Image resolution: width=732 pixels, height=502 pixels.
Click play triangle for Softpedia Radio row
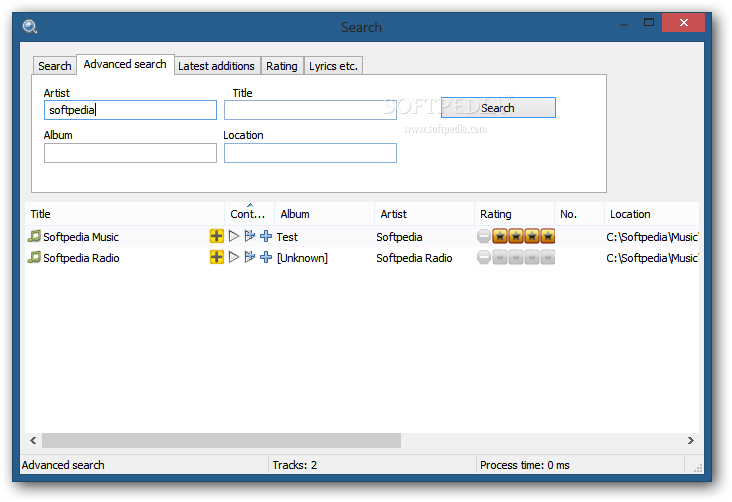234,257
